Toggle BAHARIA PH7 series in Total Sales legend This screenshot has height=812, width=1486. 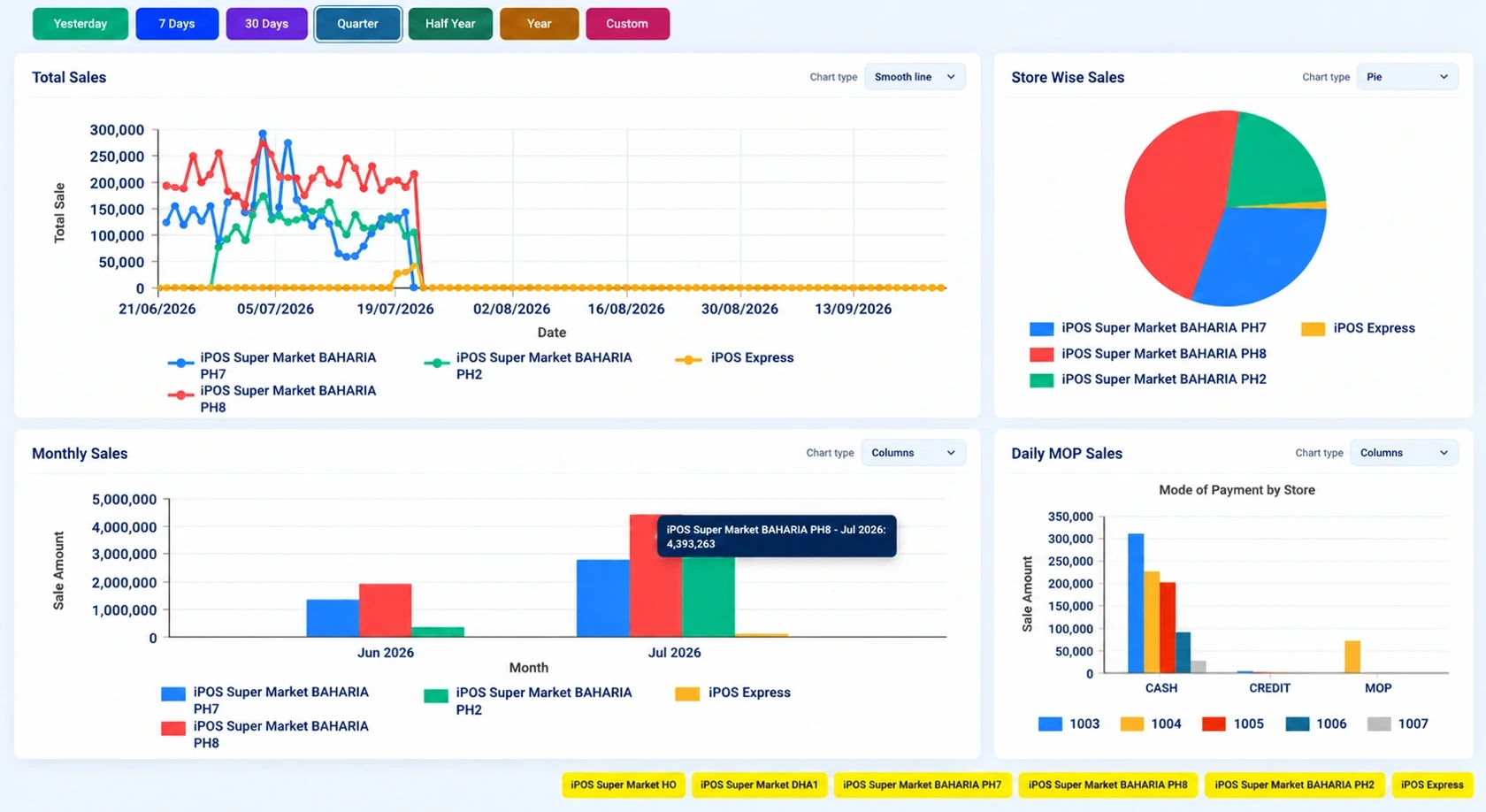pos(272,365)
